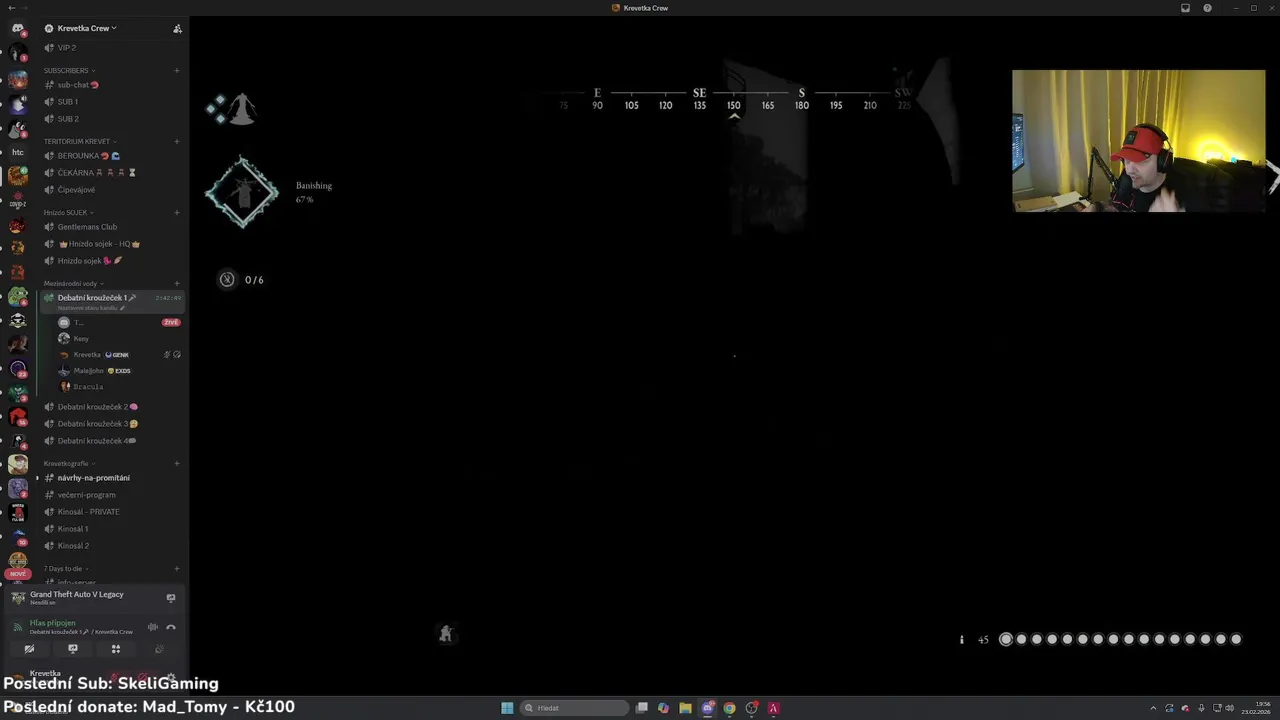Viewport: 1280px width, 720px height.
Task: Open user Dracula in voice list
Action: point(118,386)
